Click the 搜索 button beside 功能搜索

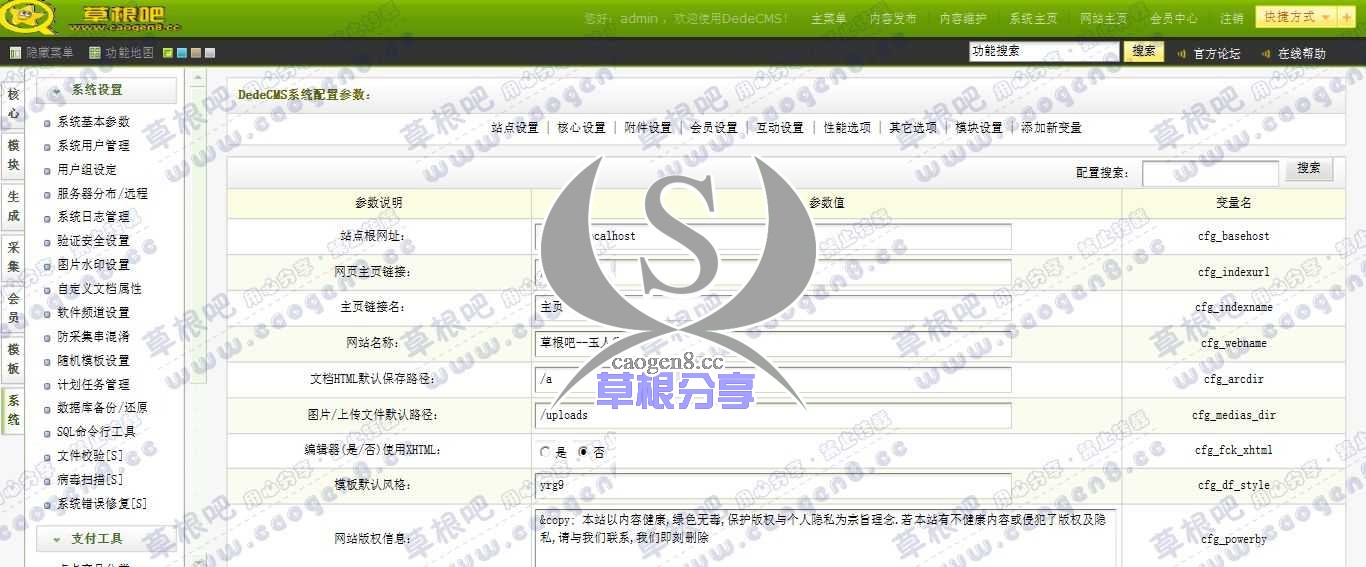click(1144, 51)
